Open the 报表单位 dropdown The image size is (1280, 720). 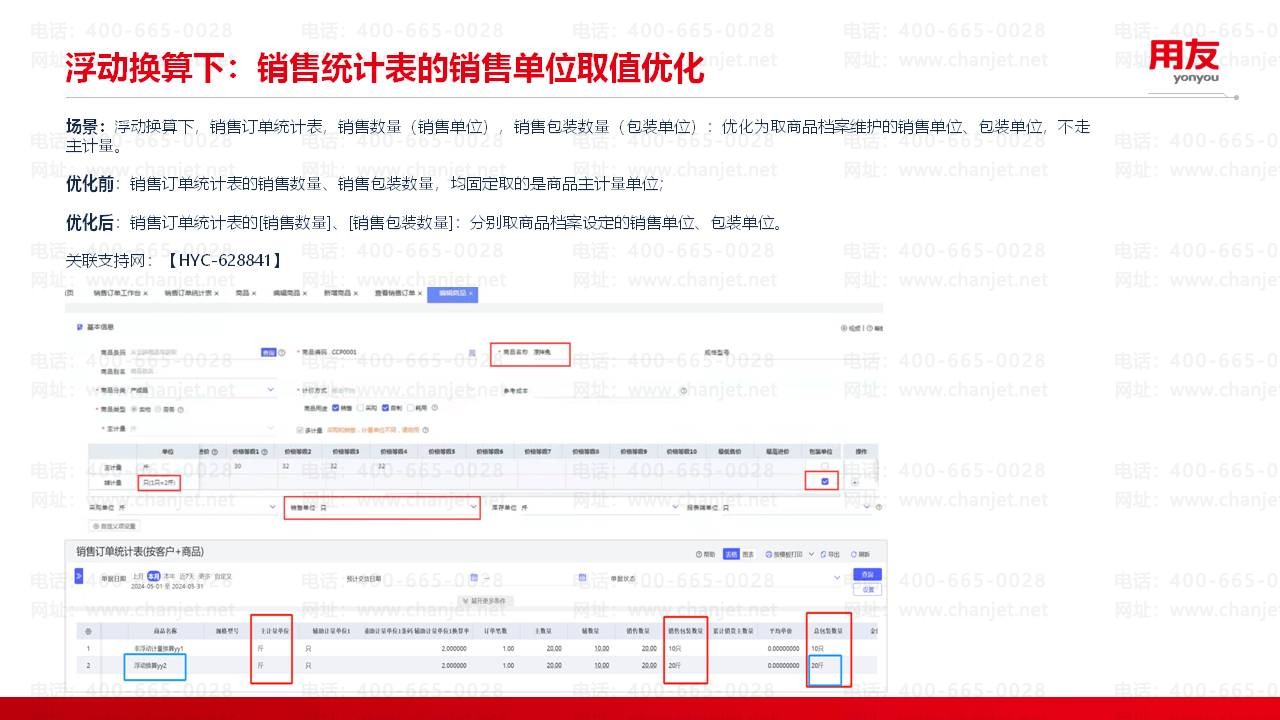(x=867, y=507)
